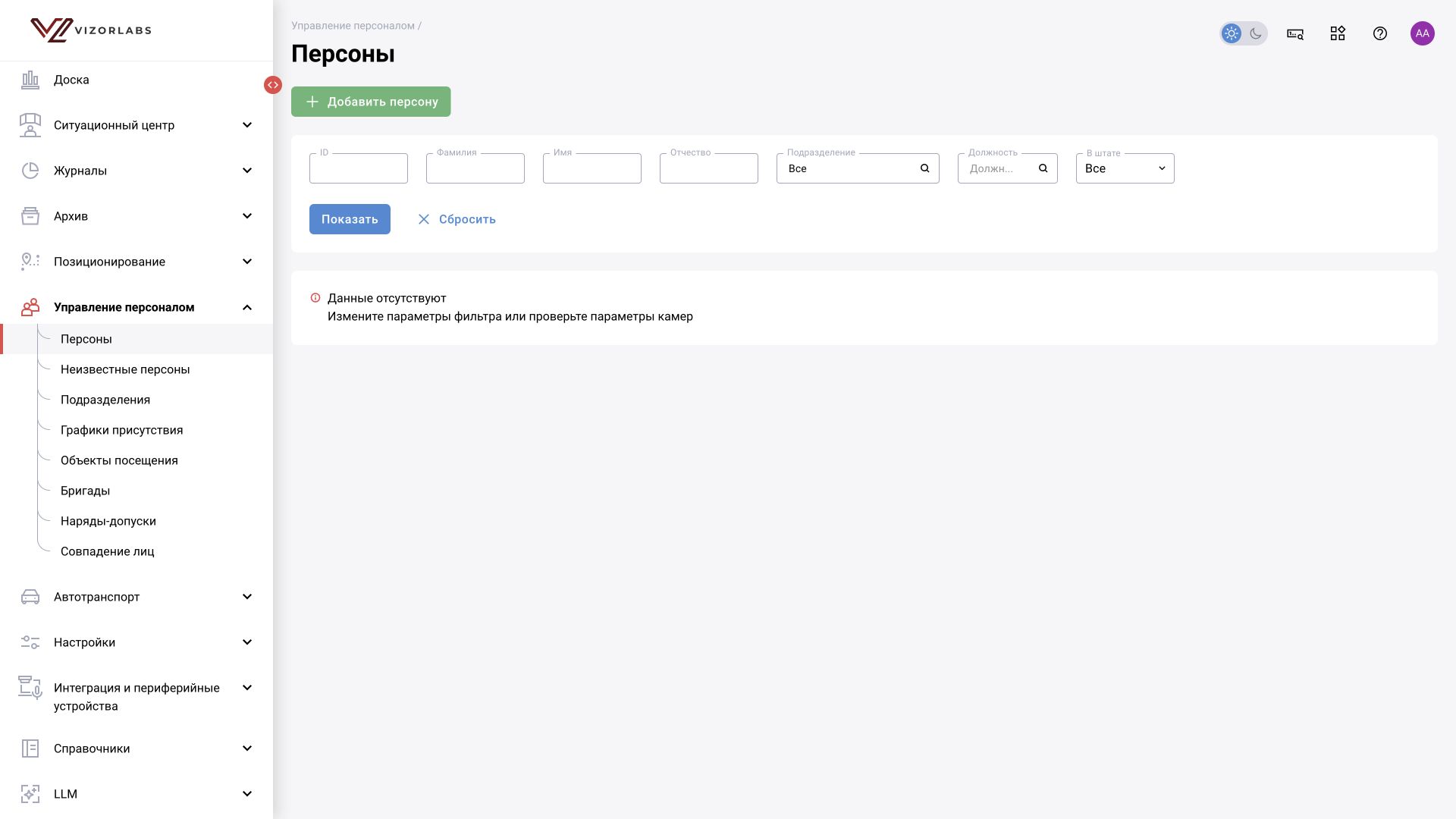Expand Настройки chevron
Viewport: 1456px width, 819px height.
(x=247, y=642)
